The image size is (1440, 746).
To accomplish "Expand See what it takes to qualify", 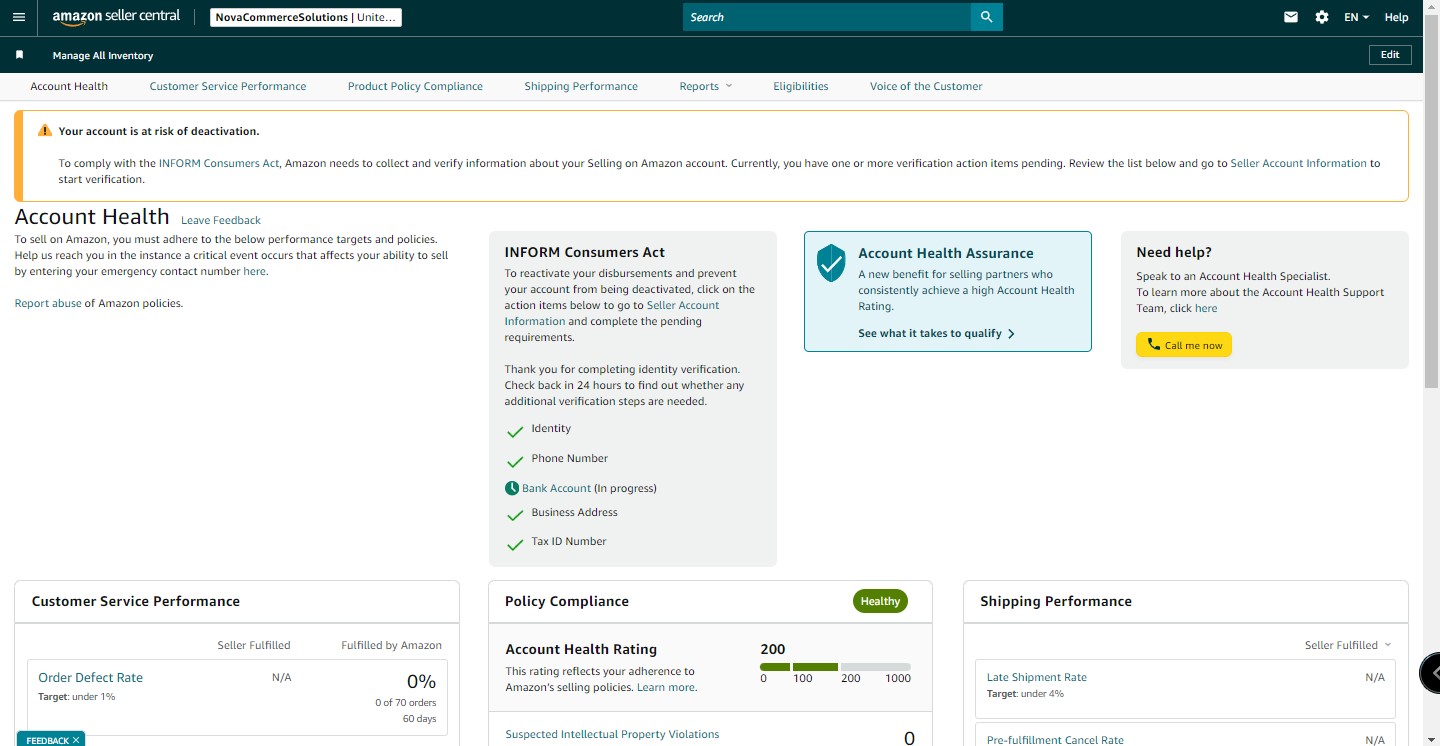I will point(936,333).
